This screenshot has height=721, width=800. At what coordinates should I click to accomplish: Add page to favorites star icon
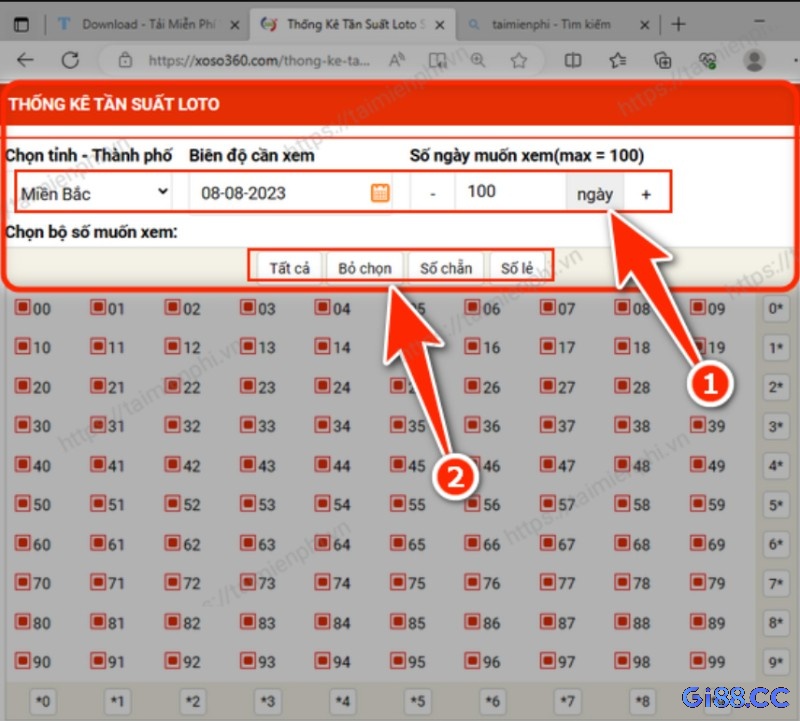point(518,60)
